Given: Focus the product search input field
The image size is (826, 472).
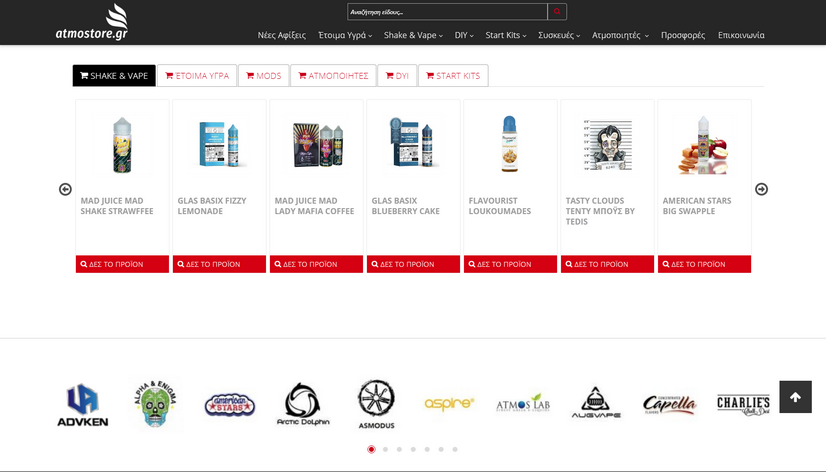Looking at the screenshot, I should coord(447,12).
